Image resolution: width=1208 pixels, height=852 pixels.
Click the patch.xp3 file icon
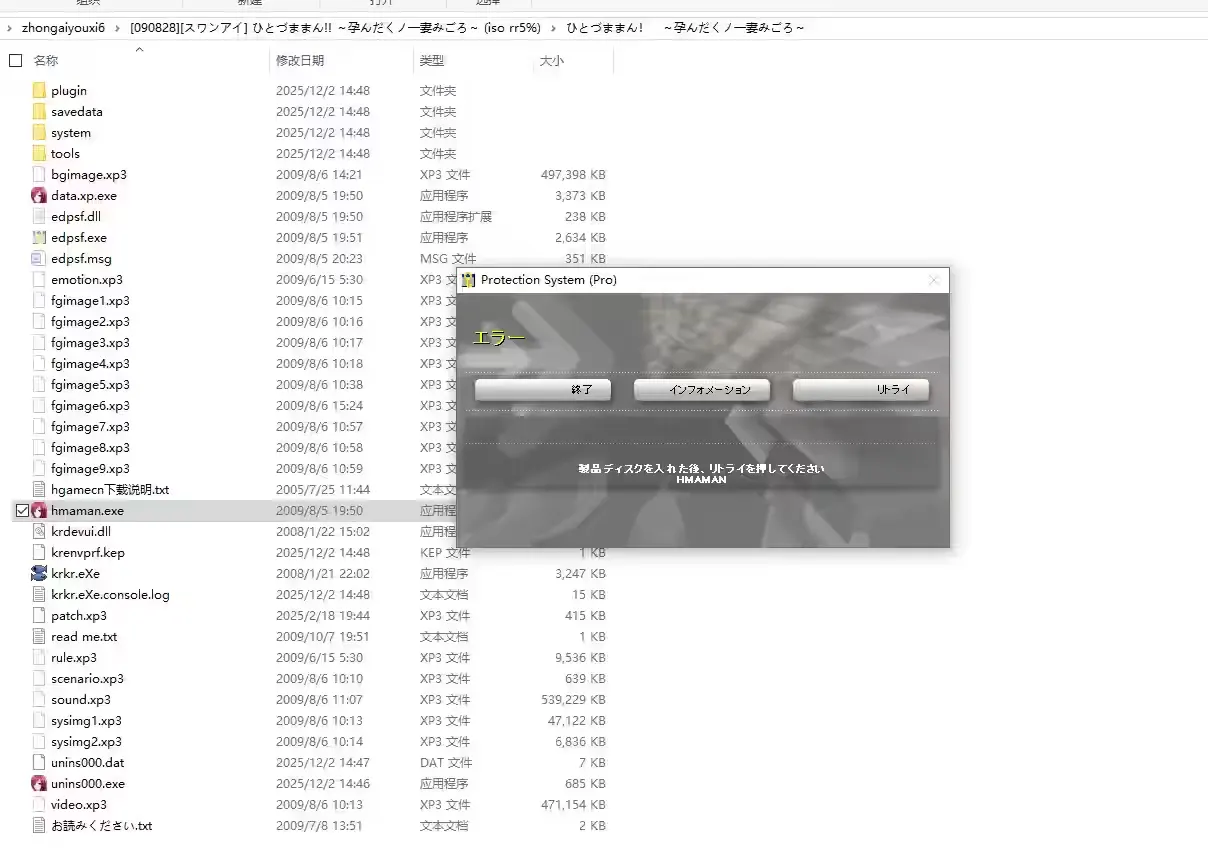click(x=39, y=615)
